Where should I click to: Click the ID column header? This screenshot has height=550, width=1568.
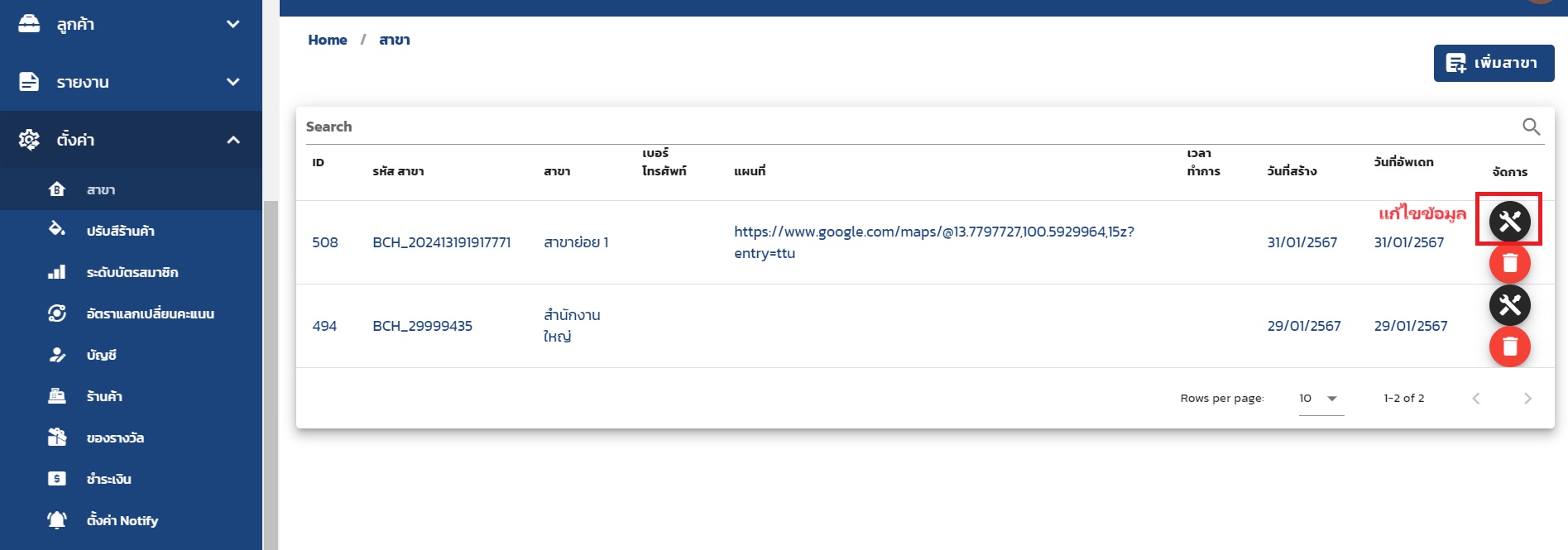click(318, 162)
